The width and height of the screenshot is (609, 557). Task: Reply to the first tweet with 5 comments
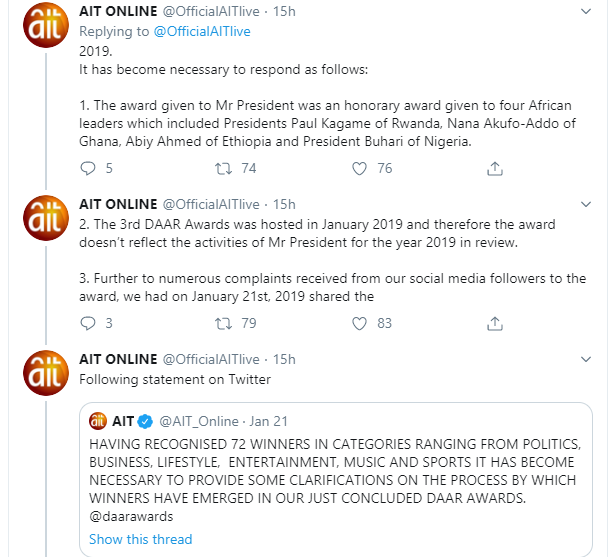[x=88, y=169]
